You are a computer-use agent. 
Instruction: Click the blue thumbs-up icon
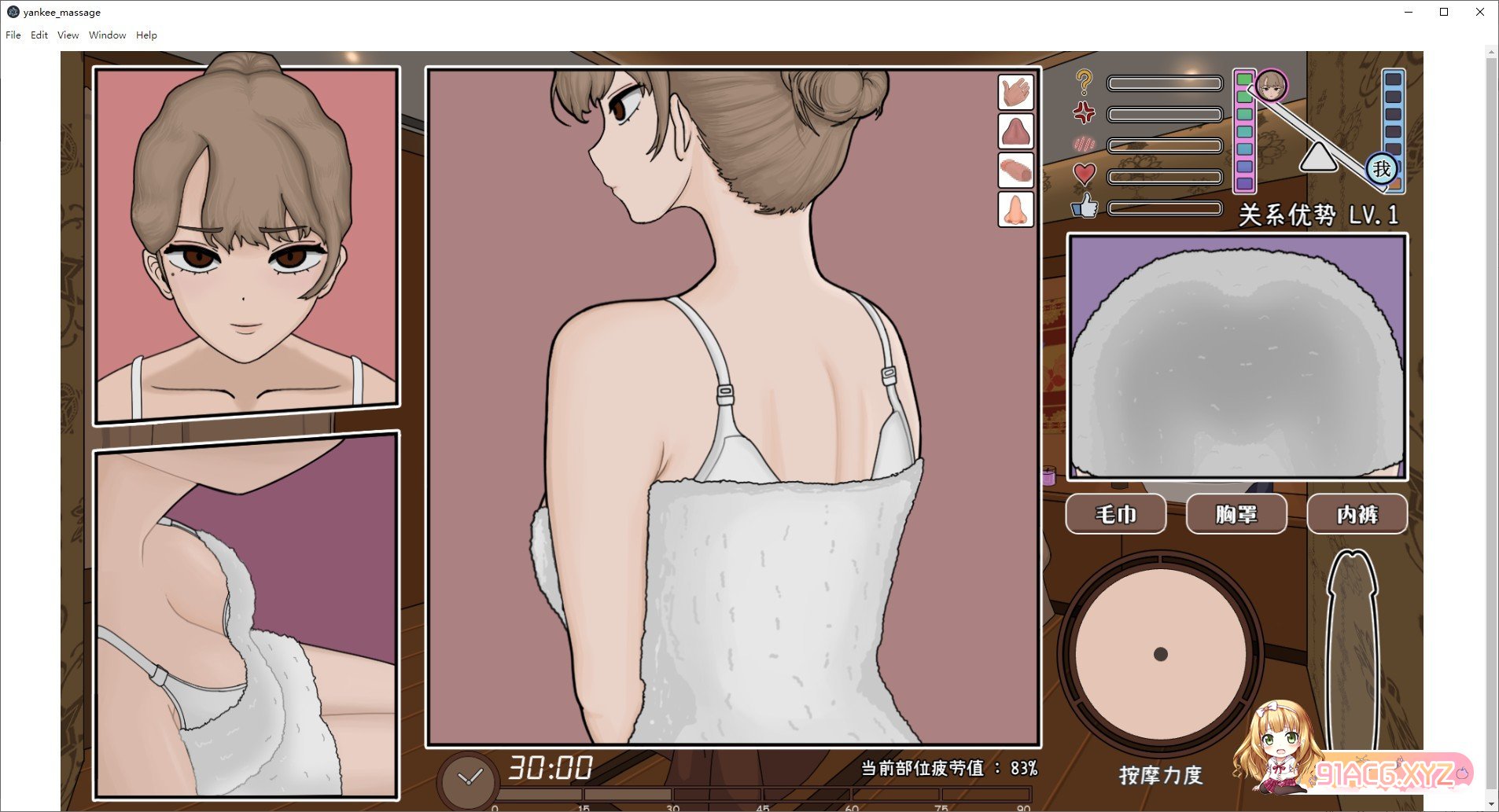(1085, 207)
